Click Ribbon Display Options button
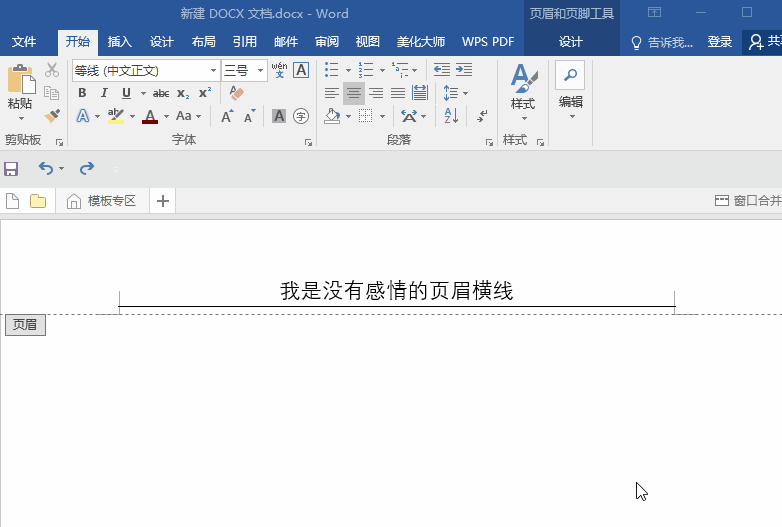Screen dimensions: 782x527 (654, 12)
